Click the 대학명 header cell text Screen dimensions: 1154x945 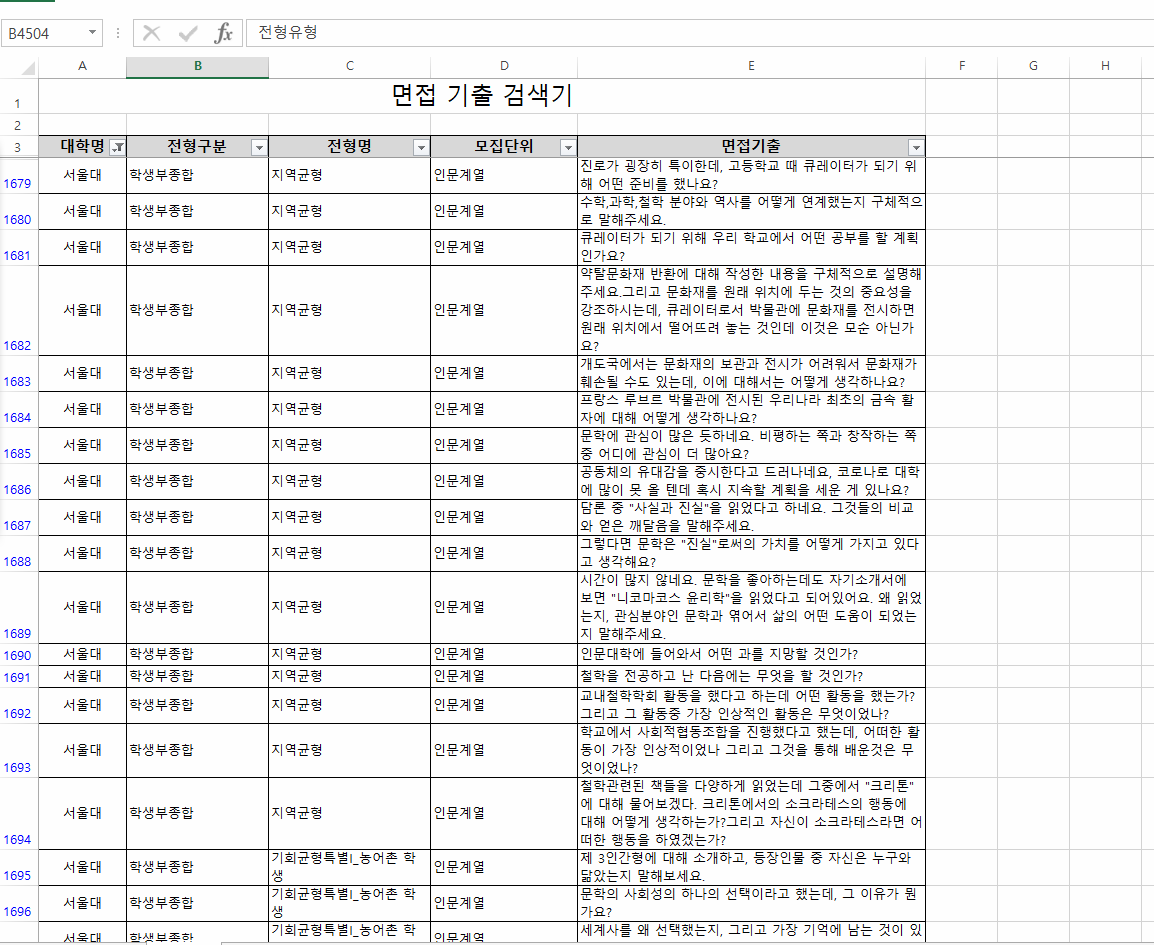82,146
